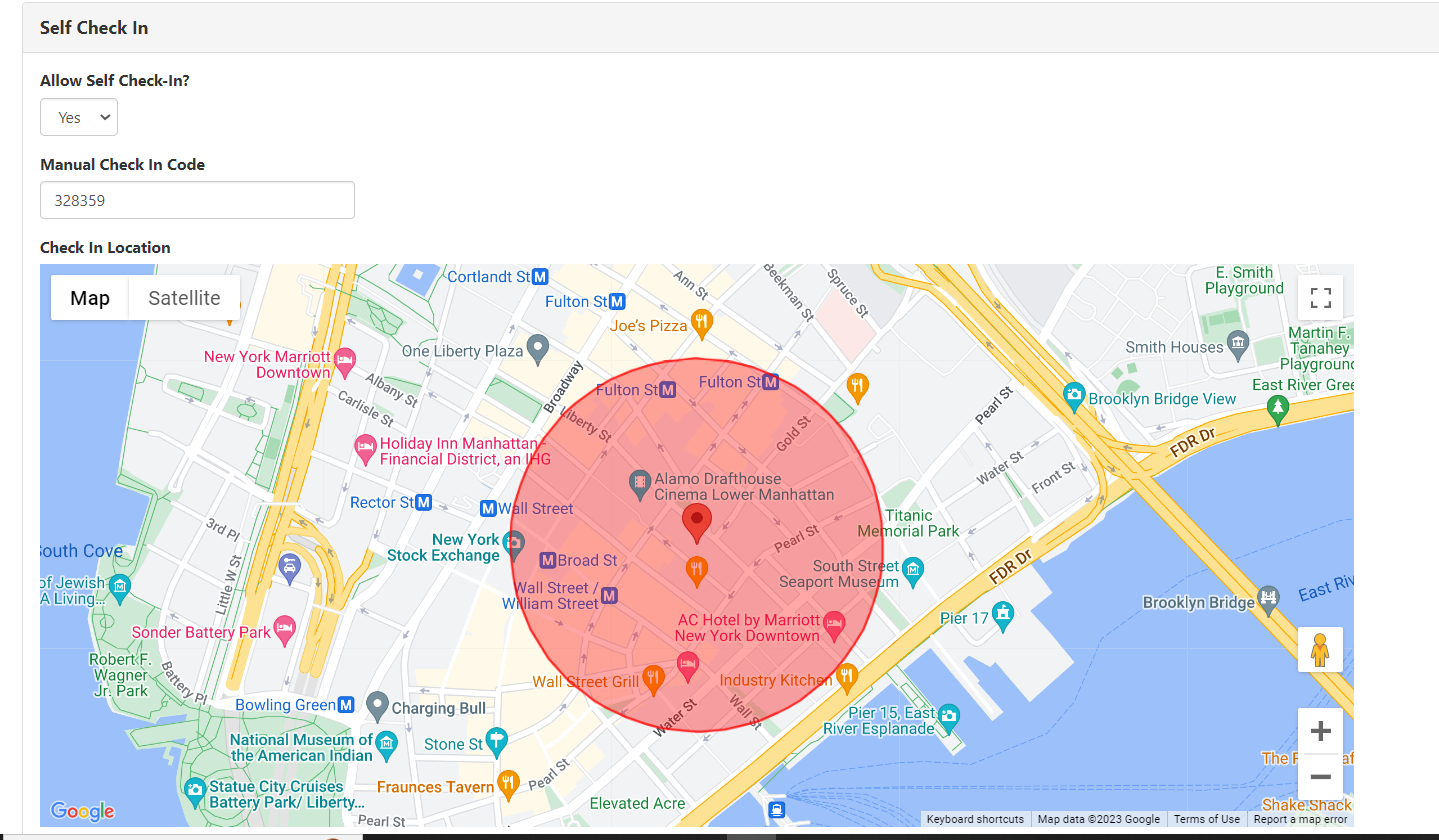Select Cortlandt St subway icon
The width and height of the screenshot is (1439, 840).
coord(540,276)
